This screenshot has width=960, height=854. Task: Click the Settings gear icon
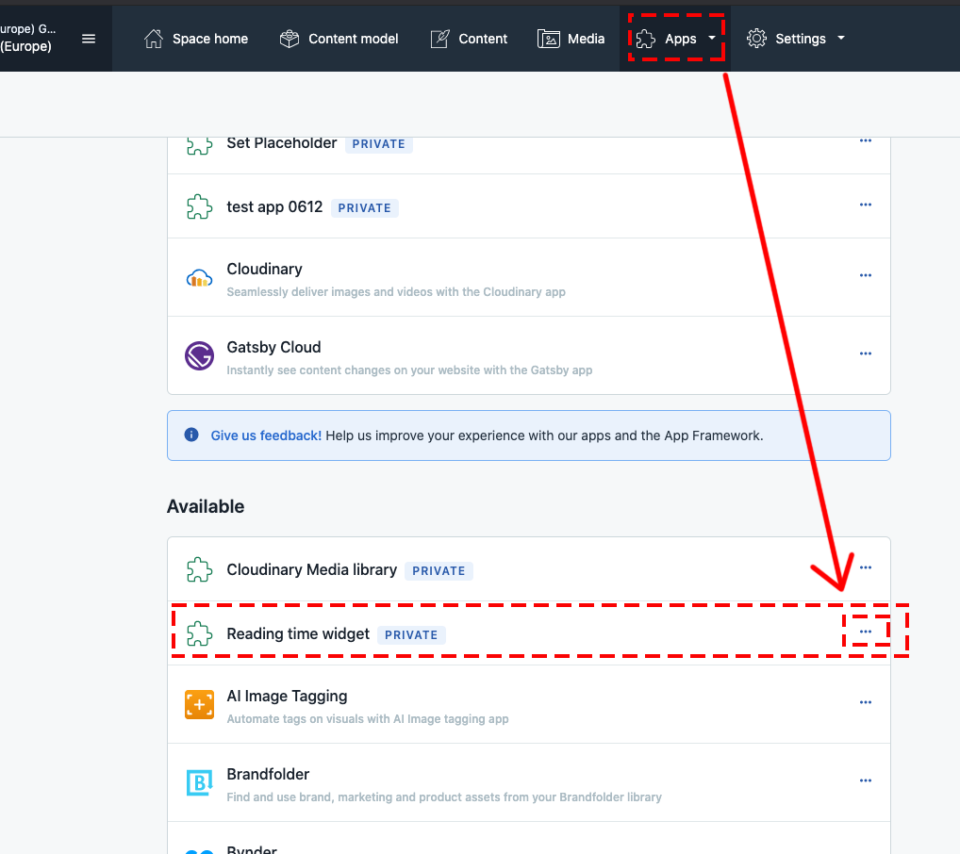point(757,39)
